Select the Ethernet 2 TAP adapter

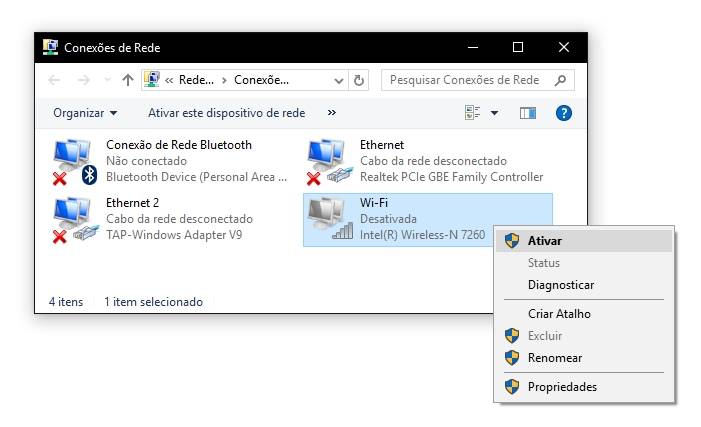click(152, 219)
